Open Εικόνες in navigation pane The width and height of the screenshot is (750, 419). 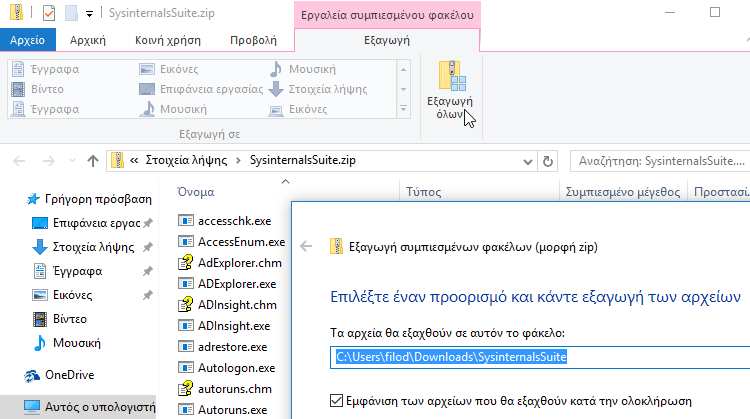(x=63, y=295)
